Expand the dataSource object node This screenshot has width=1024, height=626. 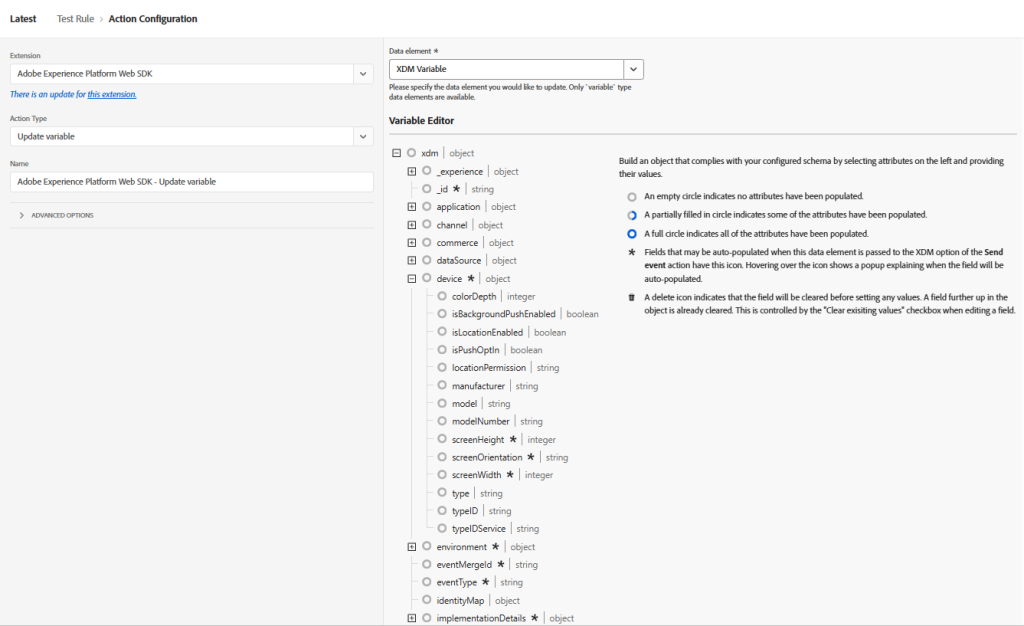411,260
